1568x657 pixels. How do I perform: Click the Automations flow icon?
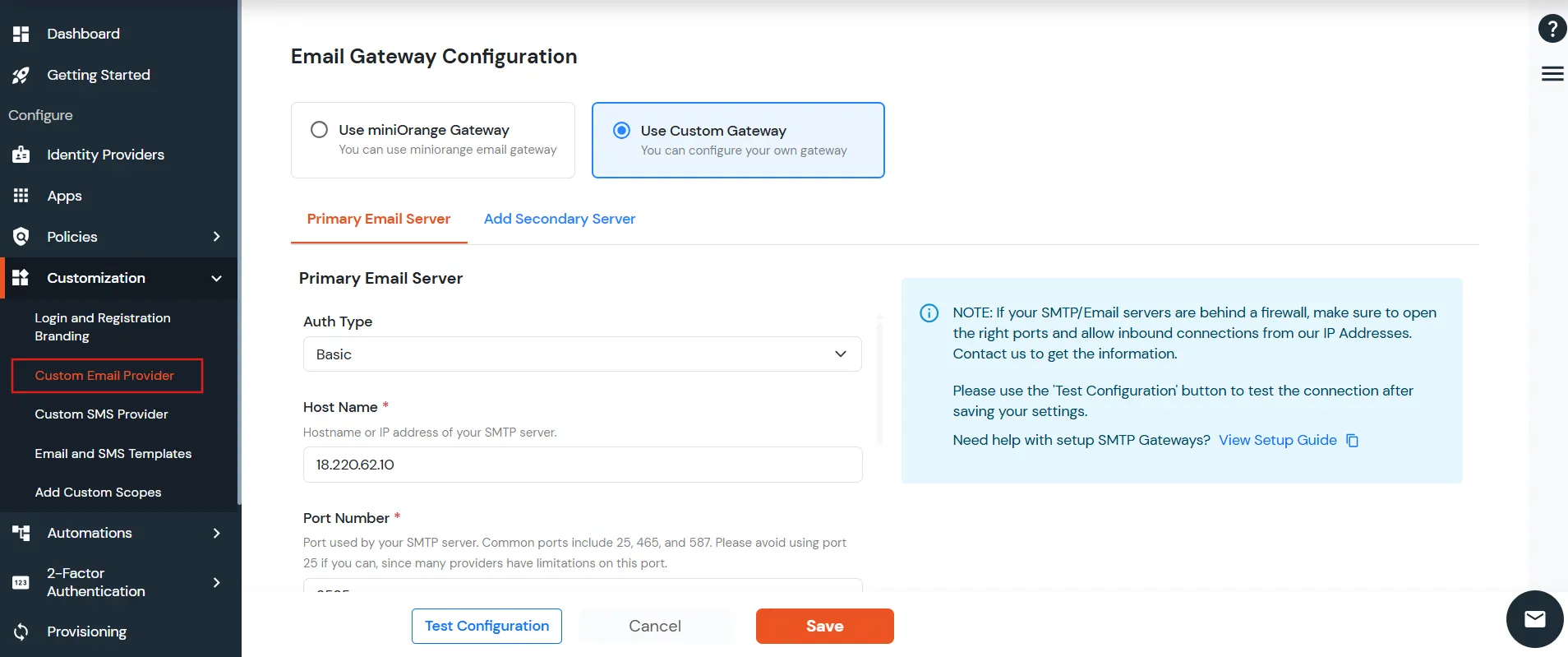(21, 533)
